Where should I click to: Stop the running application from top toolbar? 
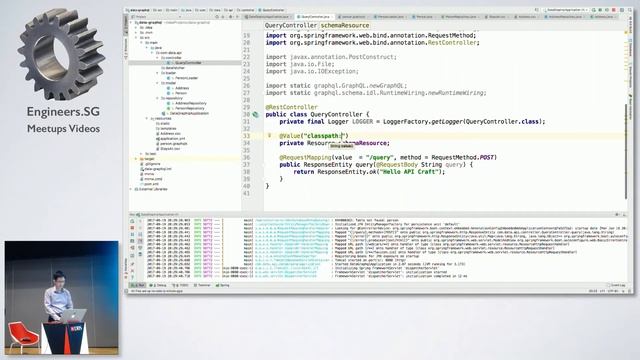click(x=613, y=10)
